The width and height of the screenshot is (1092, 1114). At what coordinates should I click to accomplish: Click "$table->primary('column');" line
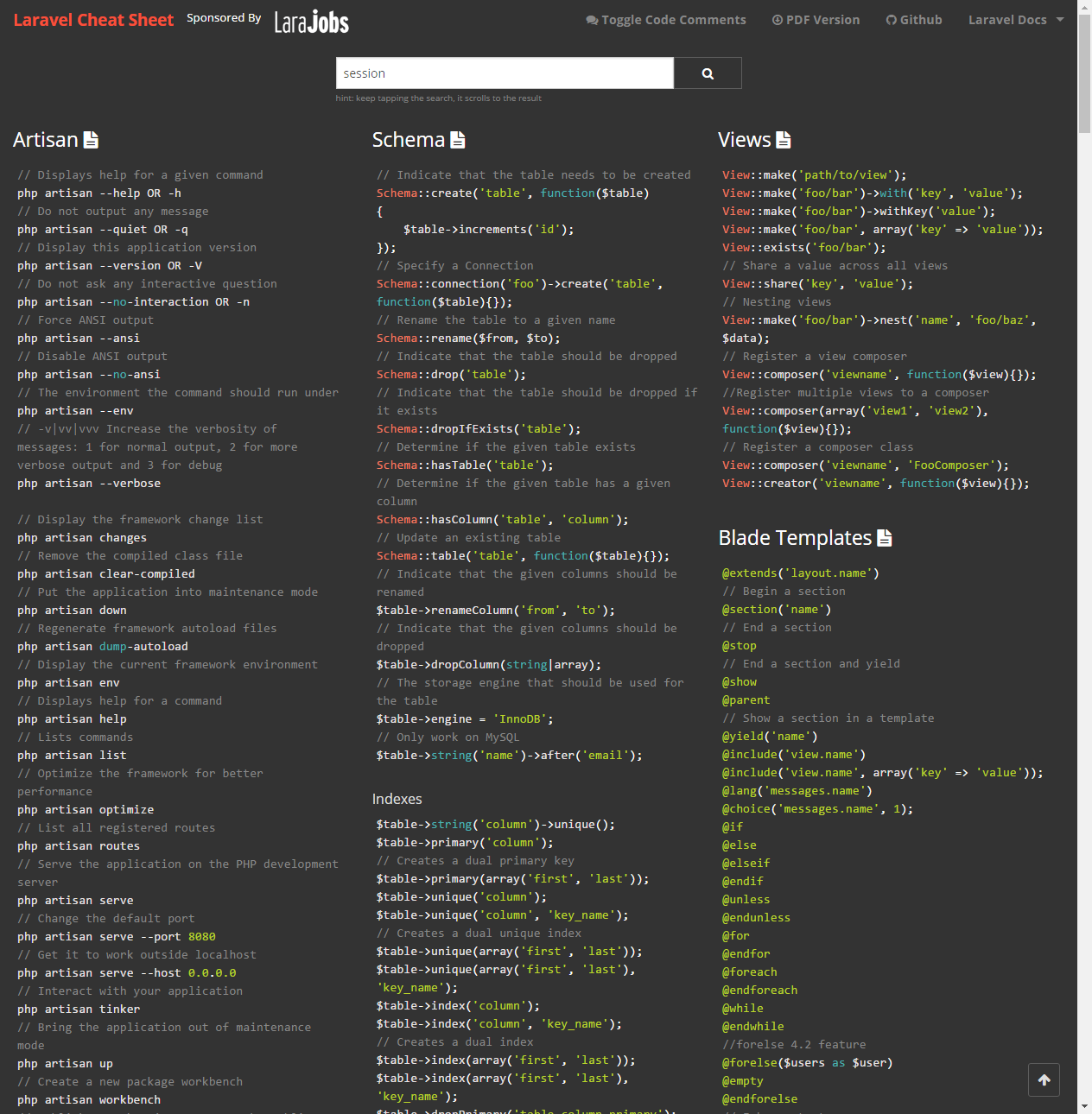[465, 843]
